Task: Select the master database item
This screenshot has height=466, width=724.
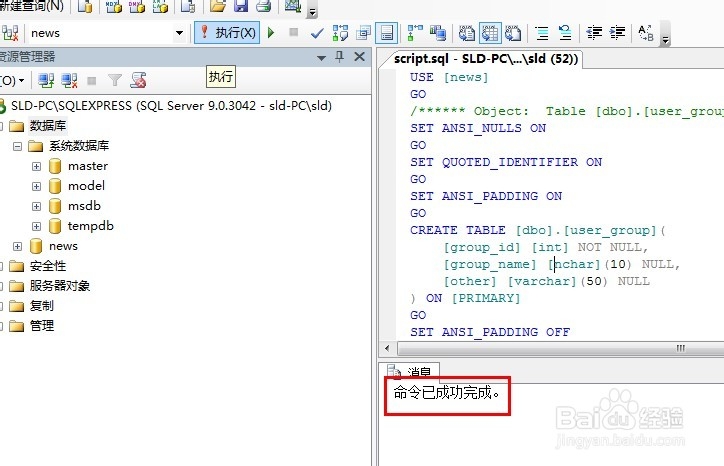Action: [x=88, y=166]
